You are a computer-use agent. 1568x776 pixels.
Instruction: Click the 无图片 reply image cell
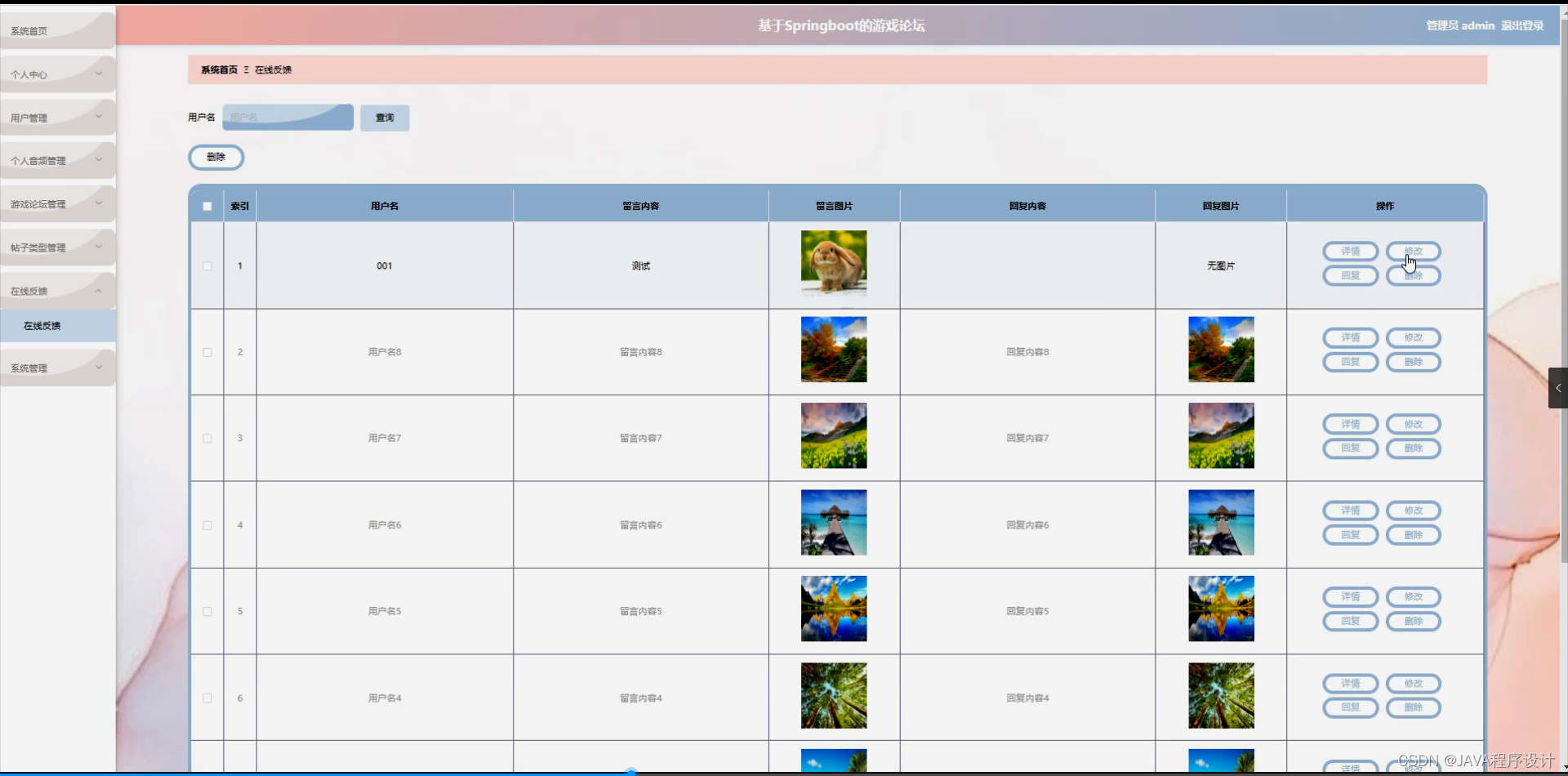[x=1221, y=266]
